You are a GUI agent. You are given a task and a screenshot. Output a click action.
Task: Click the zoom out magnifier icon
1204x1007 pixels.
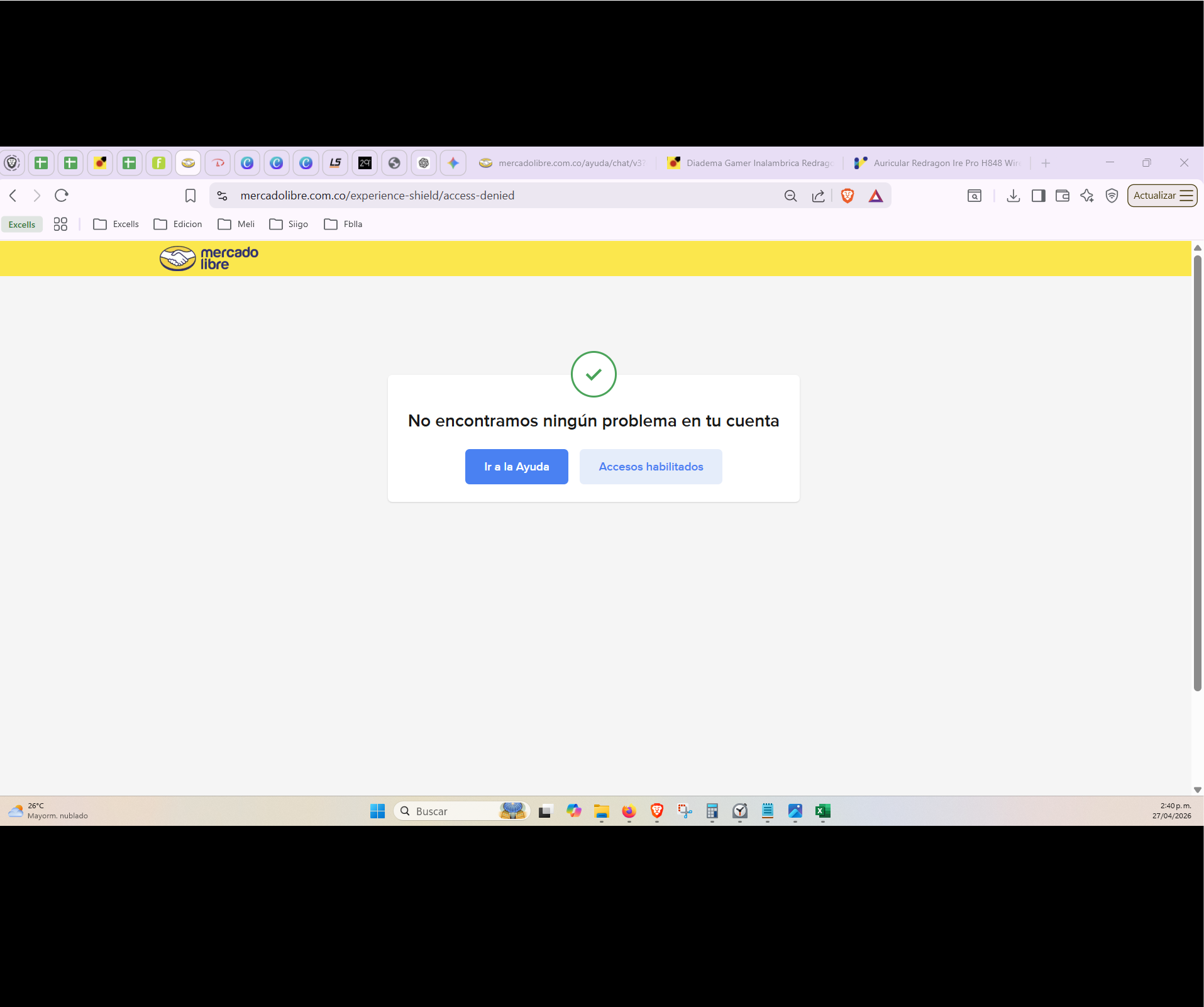coord(791,196)
